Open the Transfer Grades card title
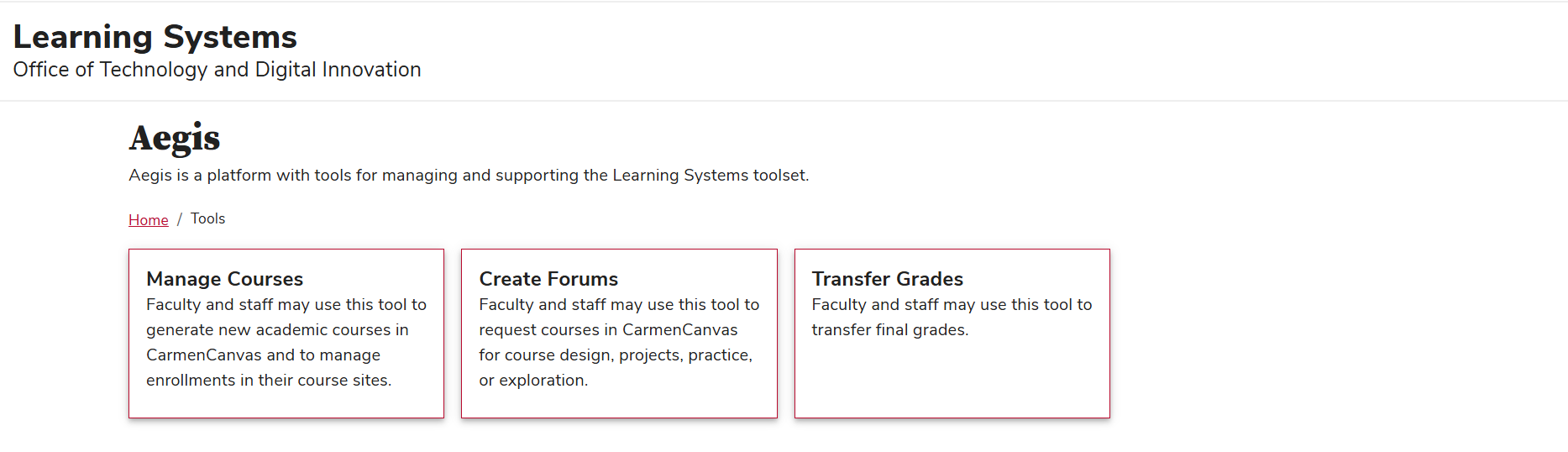Screen dimensions: 1568x452 (887, 279)
